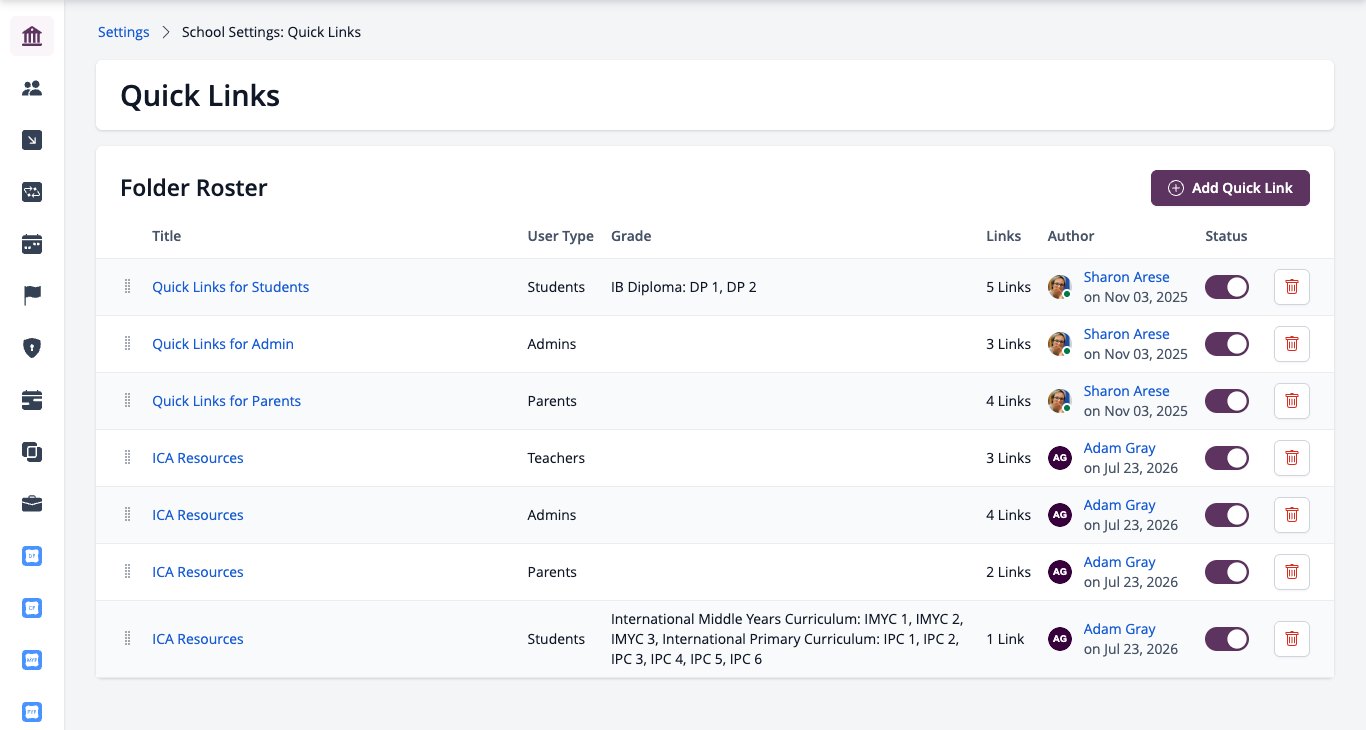Click the Add Quick Link button

coord(1230,188)
